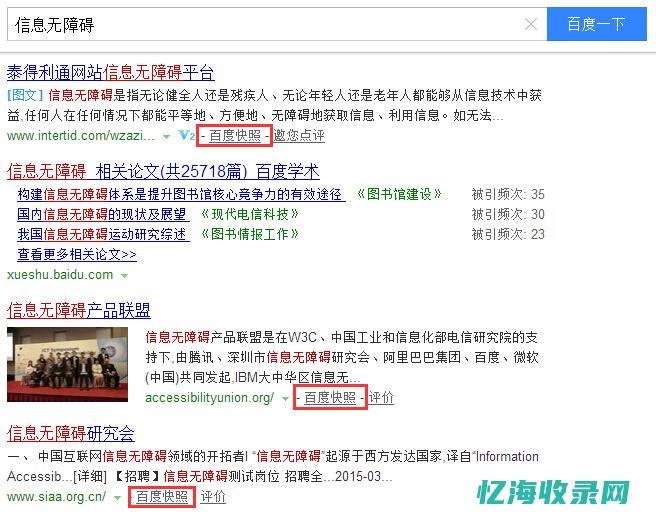The width and height of the screenshot is (656, 514).
Task: Open paper 我国信息无障碍运动研究综述
Action: click(x=103, y=234)
